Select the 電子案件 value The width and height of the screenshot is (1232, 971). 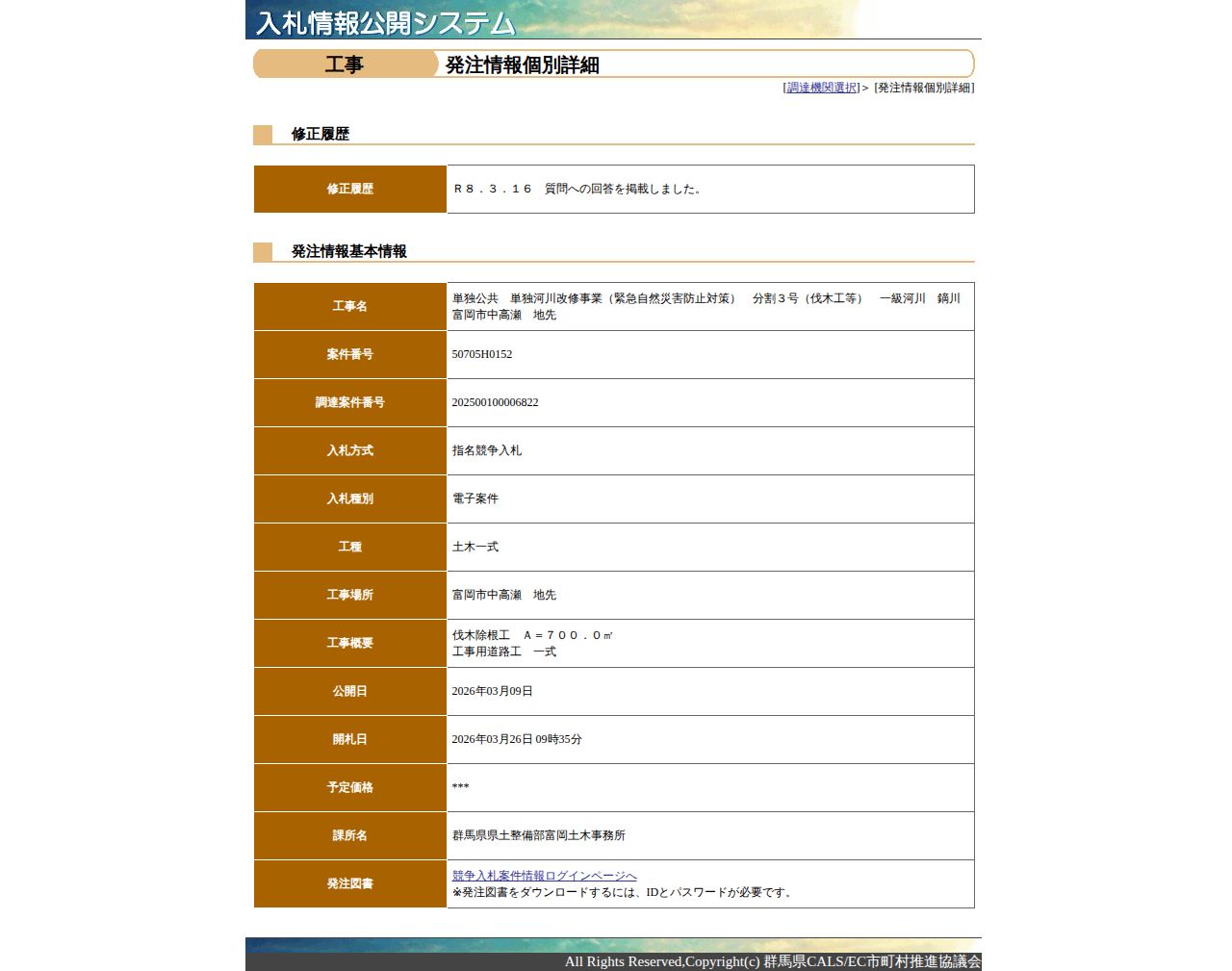[475, 498]
